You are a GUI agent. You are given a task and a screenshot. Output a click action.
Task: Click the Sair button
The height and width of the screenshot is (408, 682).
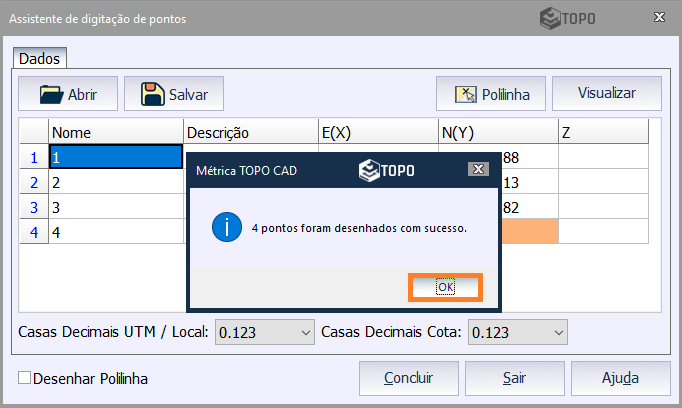click(516, 379)
